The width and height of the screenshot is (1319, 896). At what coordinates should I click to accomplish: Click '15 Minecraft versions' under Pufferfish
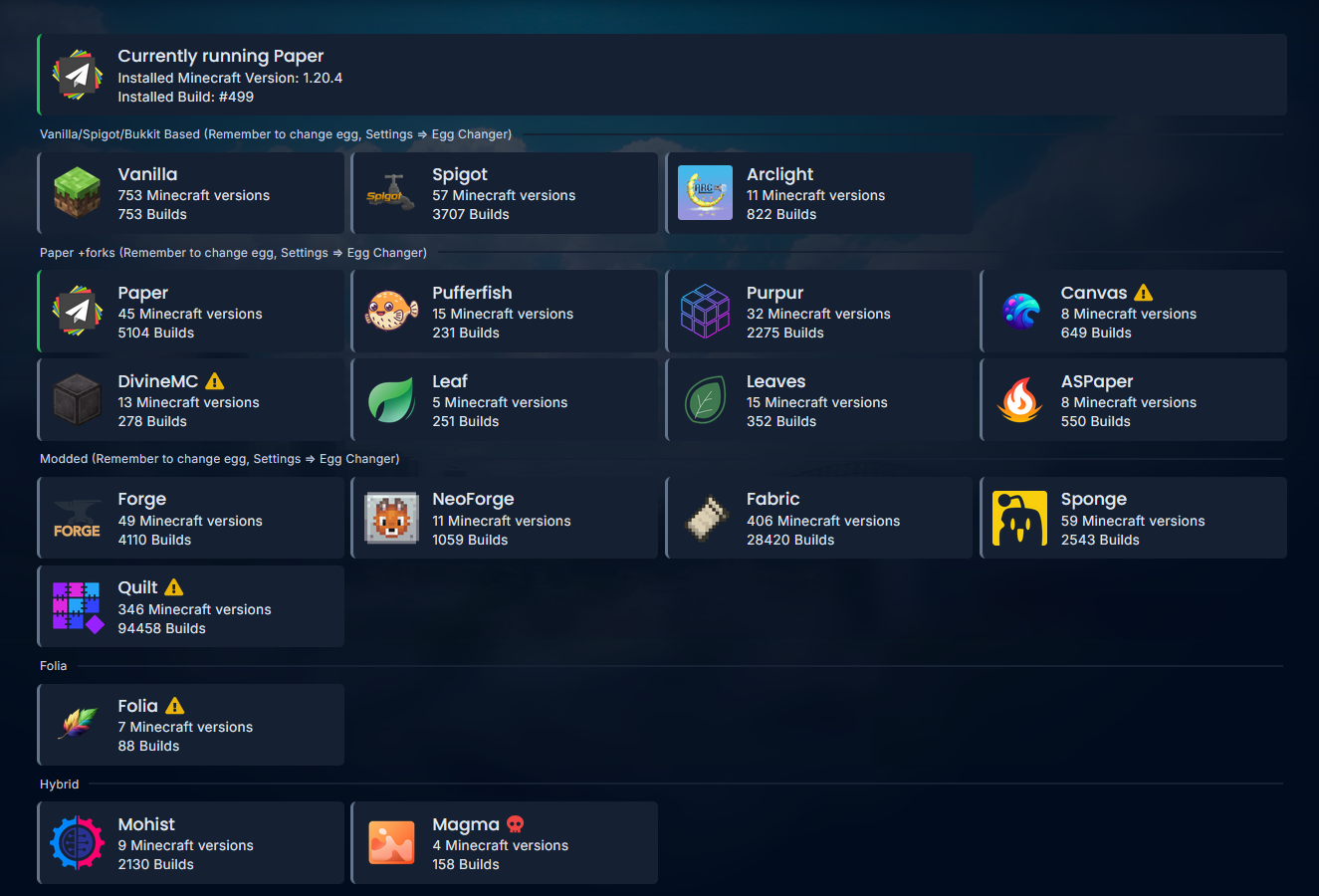503,314
